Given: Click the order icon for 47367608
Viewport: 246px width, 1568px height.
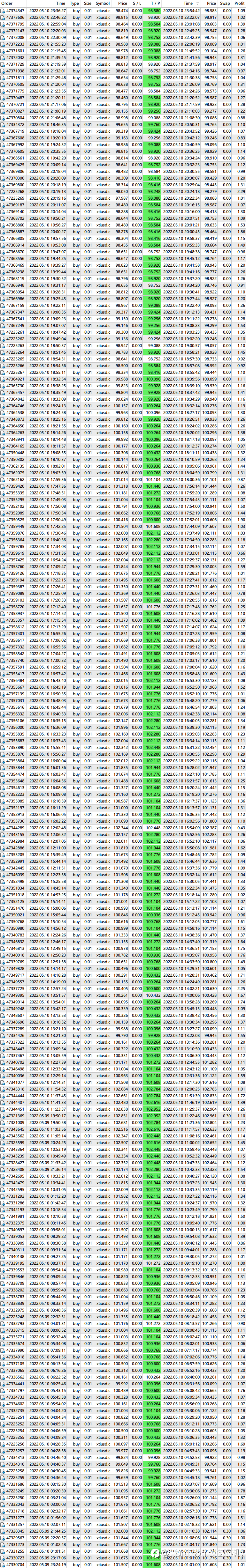Looking at the screenshot, I should (x=3, y=137).
